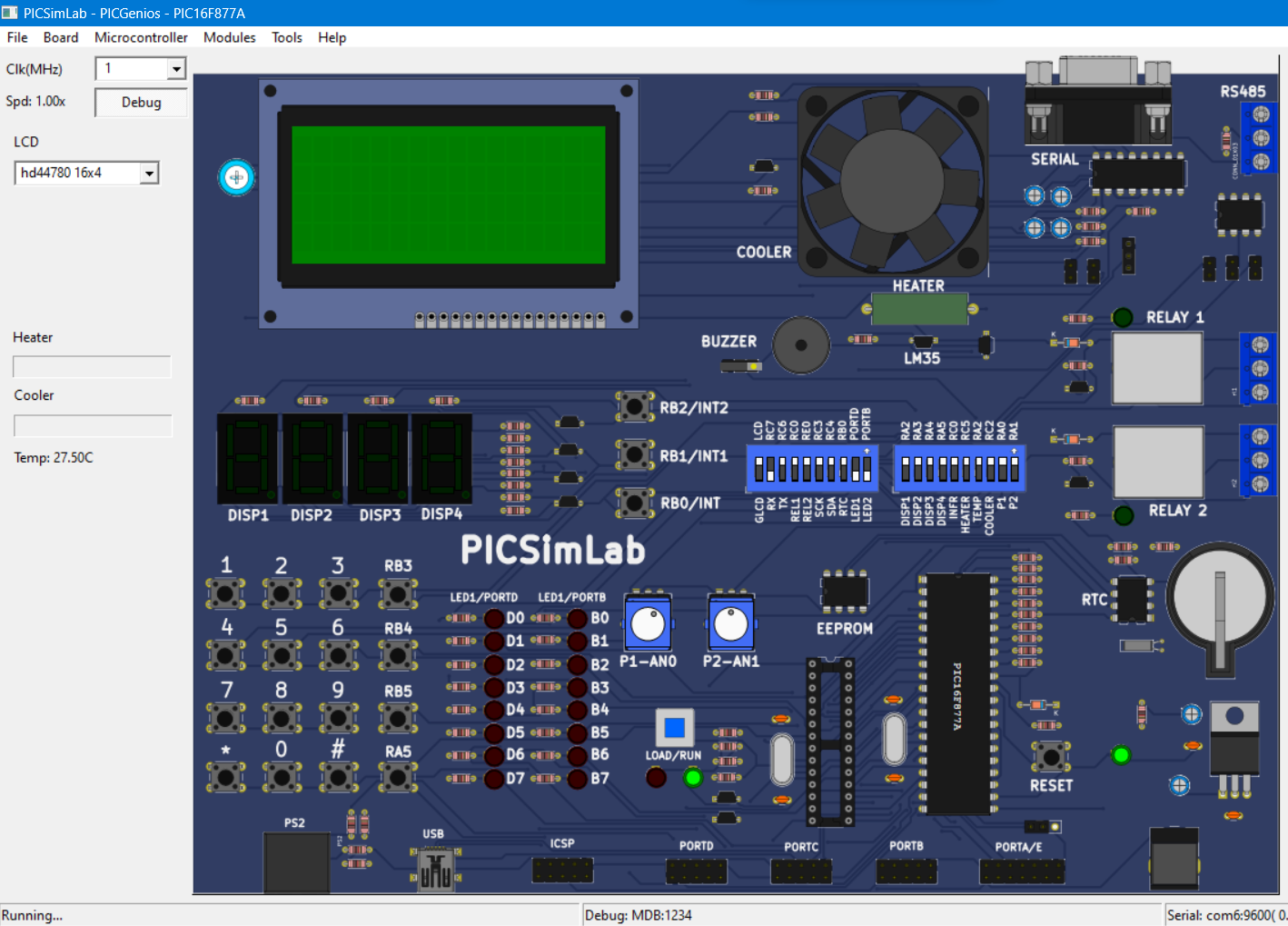
Task: Click the Debug button
Action: click(x=141, y=103)
